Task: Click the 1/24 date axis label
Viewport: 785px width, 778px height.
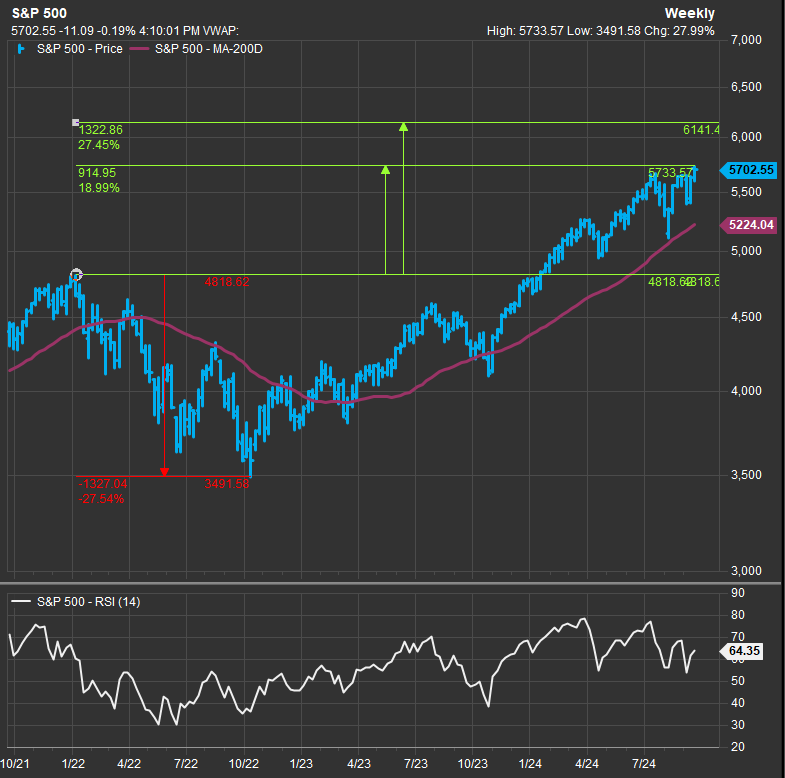Action: 530,764
